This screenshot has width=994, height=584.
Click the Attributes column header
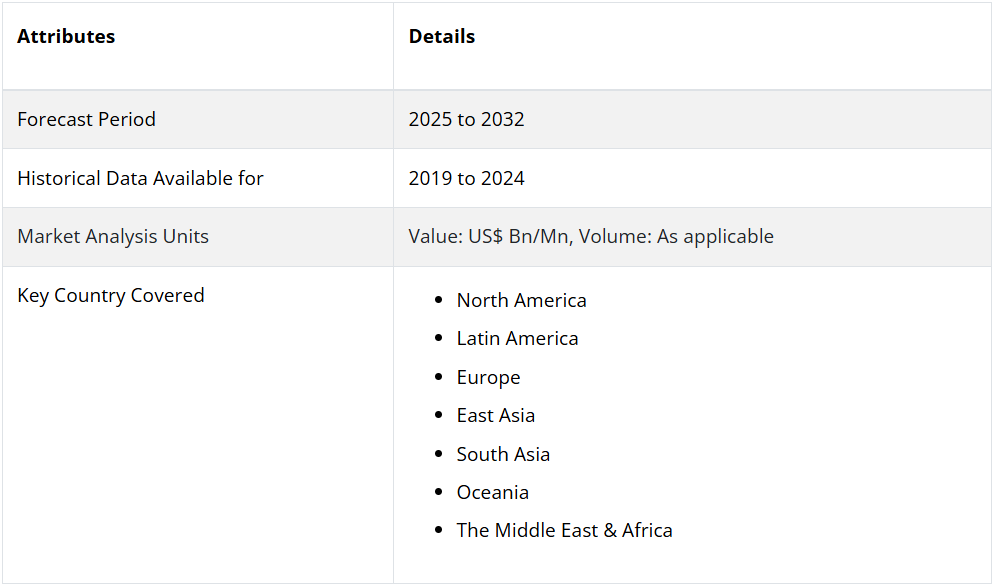pyautogui.click(x=66, y=37)
